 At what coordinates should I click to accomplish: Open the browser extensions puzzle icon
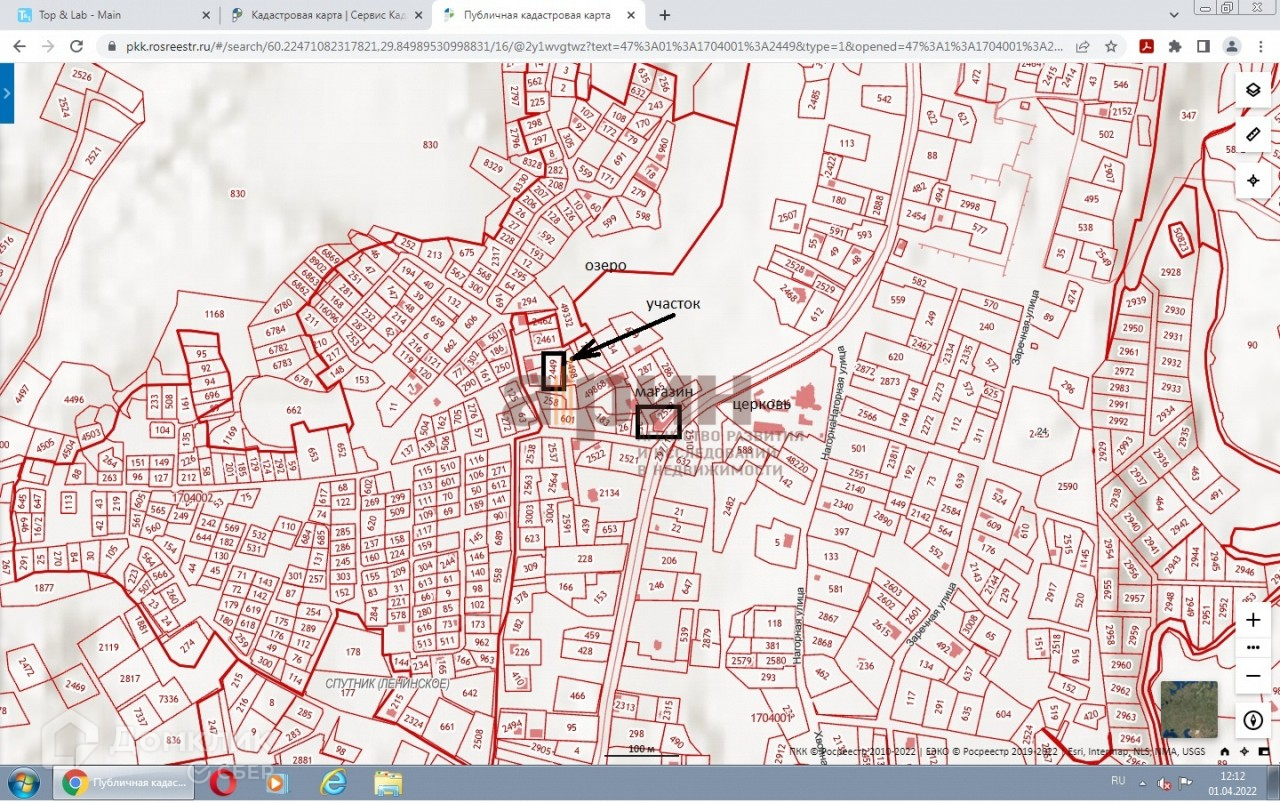1175,46
